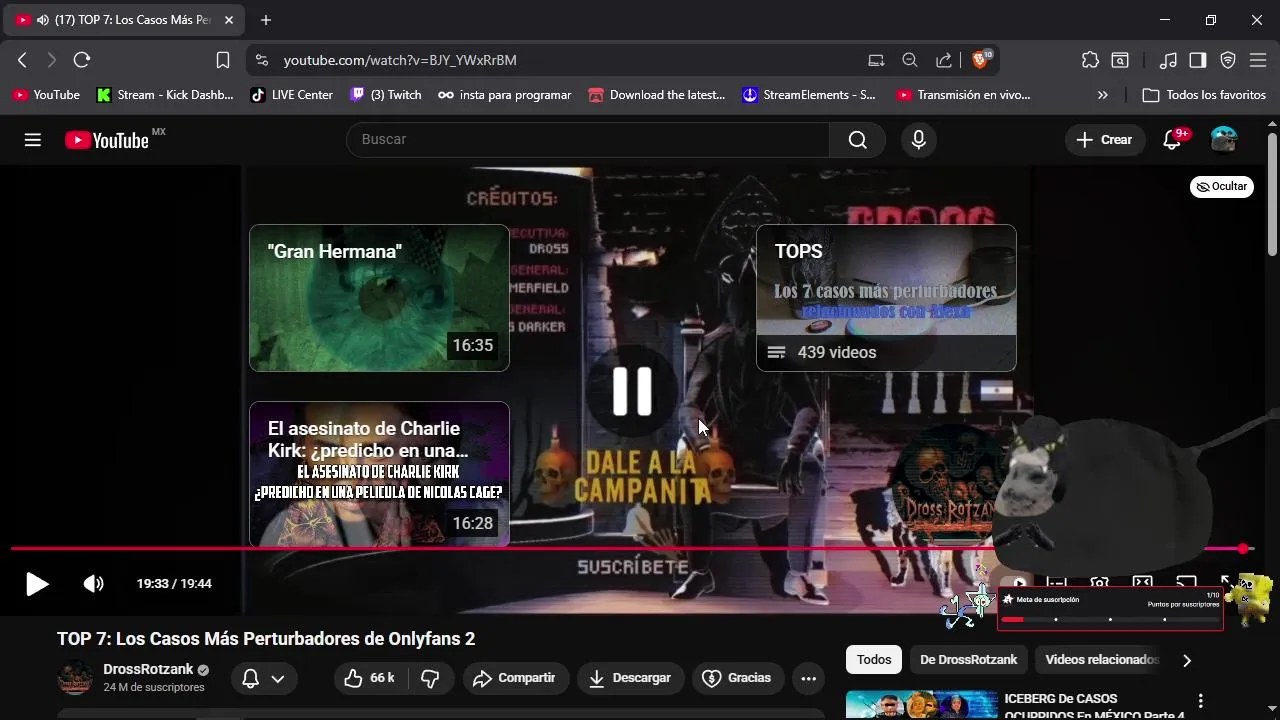
Task: Open options for ICEBERG De CASOS video
Action: (x=1200, y=701)
